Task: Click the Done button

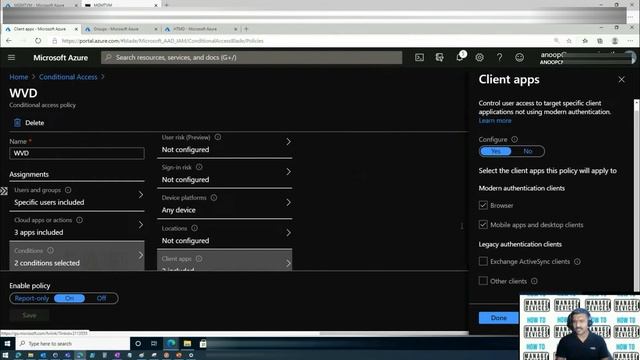Action: pos(498,318)
